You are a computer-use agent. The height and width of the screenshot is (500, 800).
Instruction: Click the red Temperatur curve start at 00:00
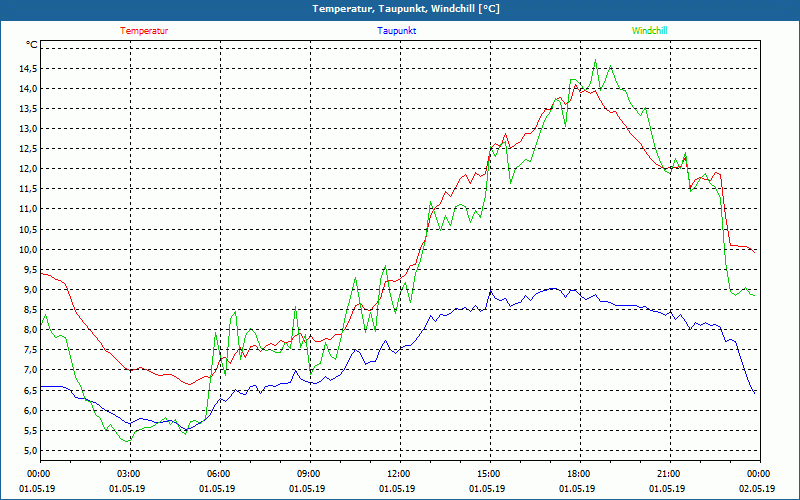pos(41,274)
